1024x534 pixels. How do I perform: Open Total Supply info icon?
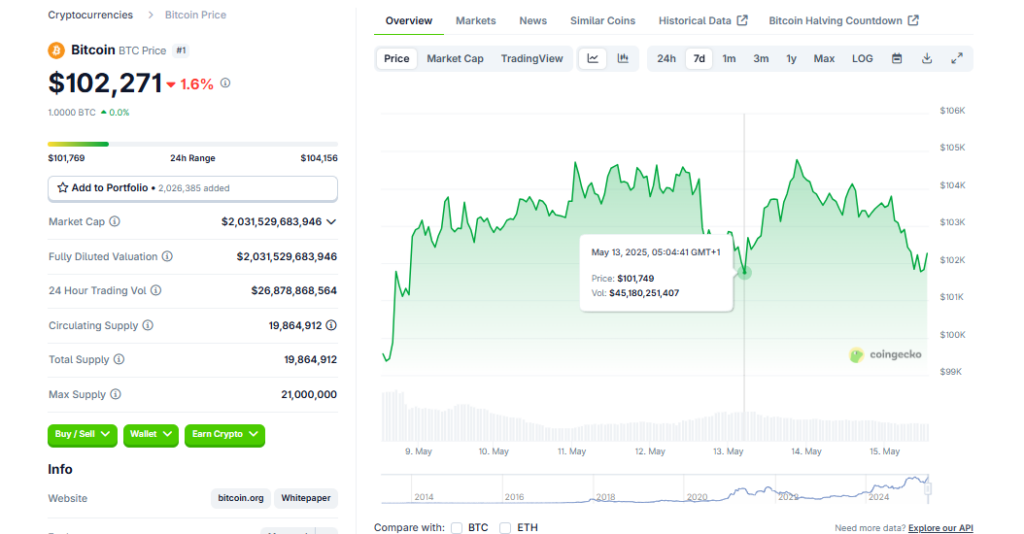tap(119, 359)
